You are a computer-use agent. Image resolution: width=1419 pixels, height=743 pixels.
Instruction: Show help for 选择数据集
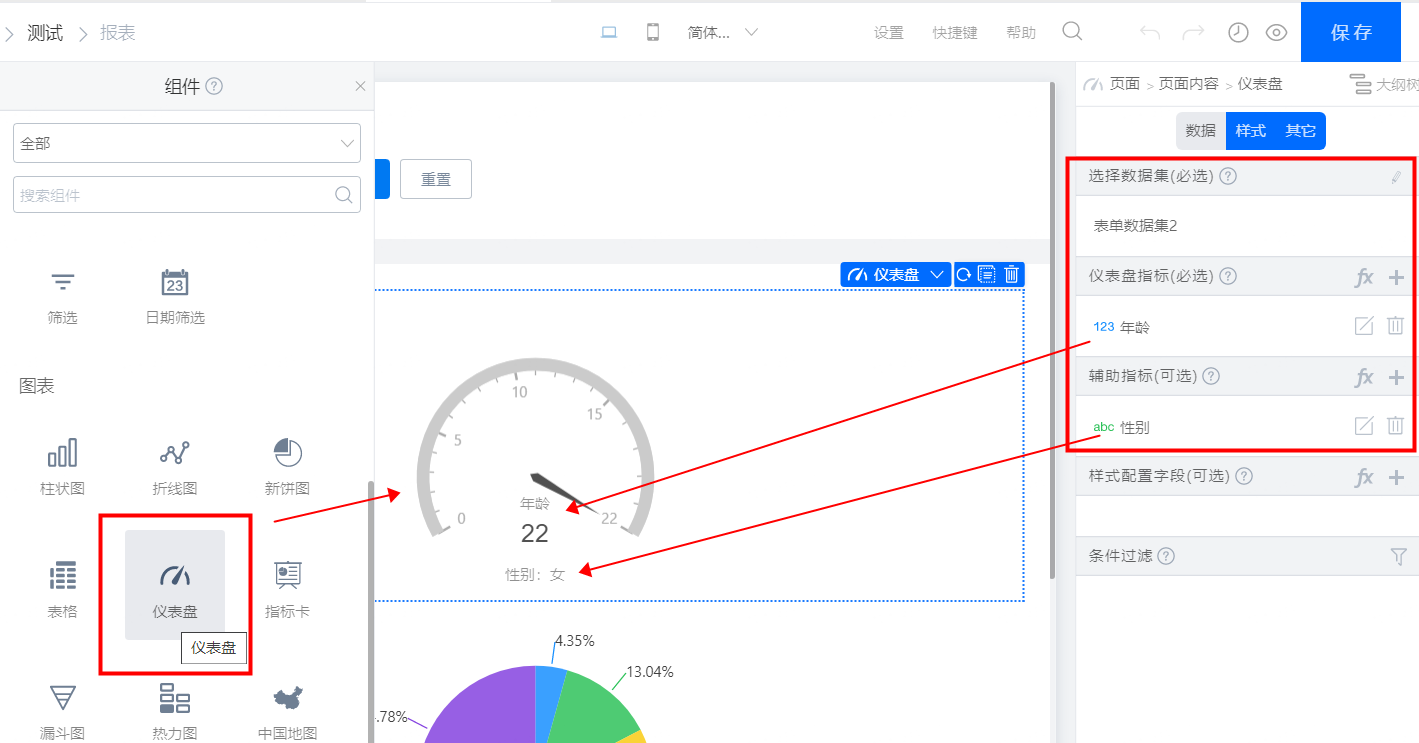[x=1229, y=176]
